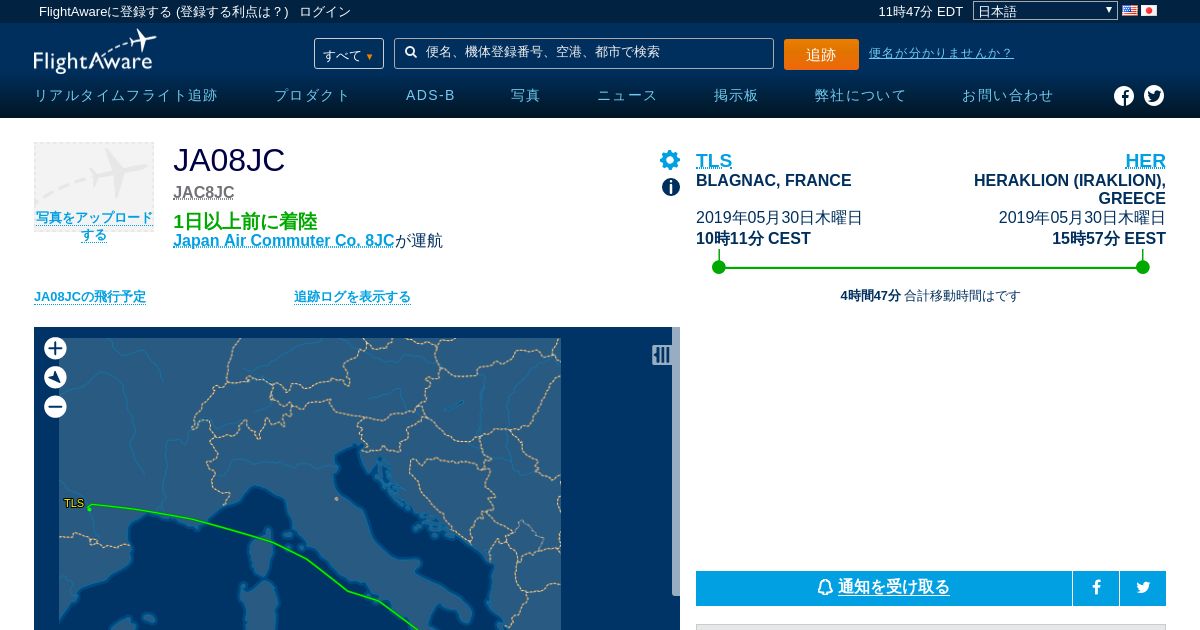Open 便名が分かりませんか？ link
The height and width of the screenshot is (630, 1200).
(x=941, y=53)
